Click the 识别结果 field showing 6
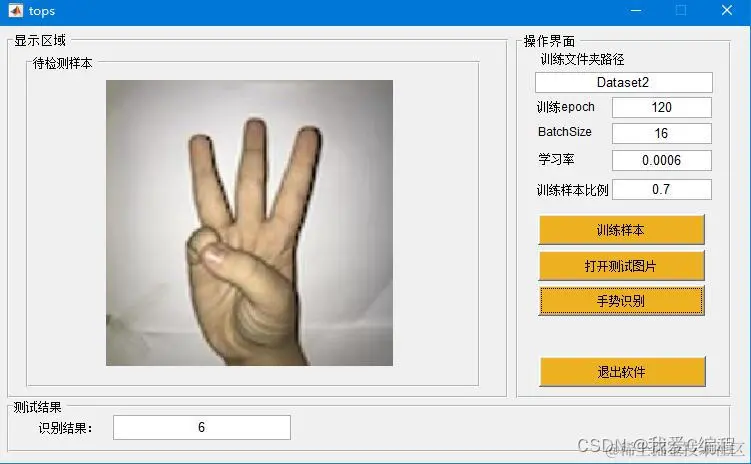751x464 pixels. pos(202,427)
